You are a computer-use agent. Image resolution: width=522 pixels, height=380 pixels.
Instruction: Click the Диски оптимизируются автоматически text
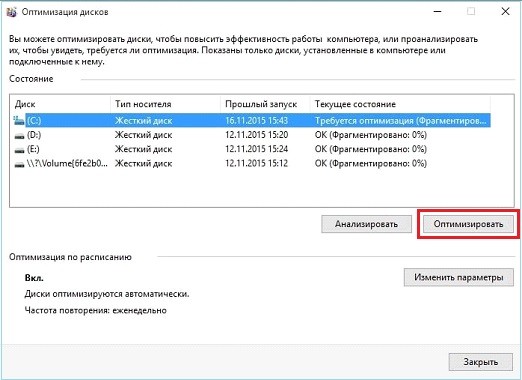[107, 294]
